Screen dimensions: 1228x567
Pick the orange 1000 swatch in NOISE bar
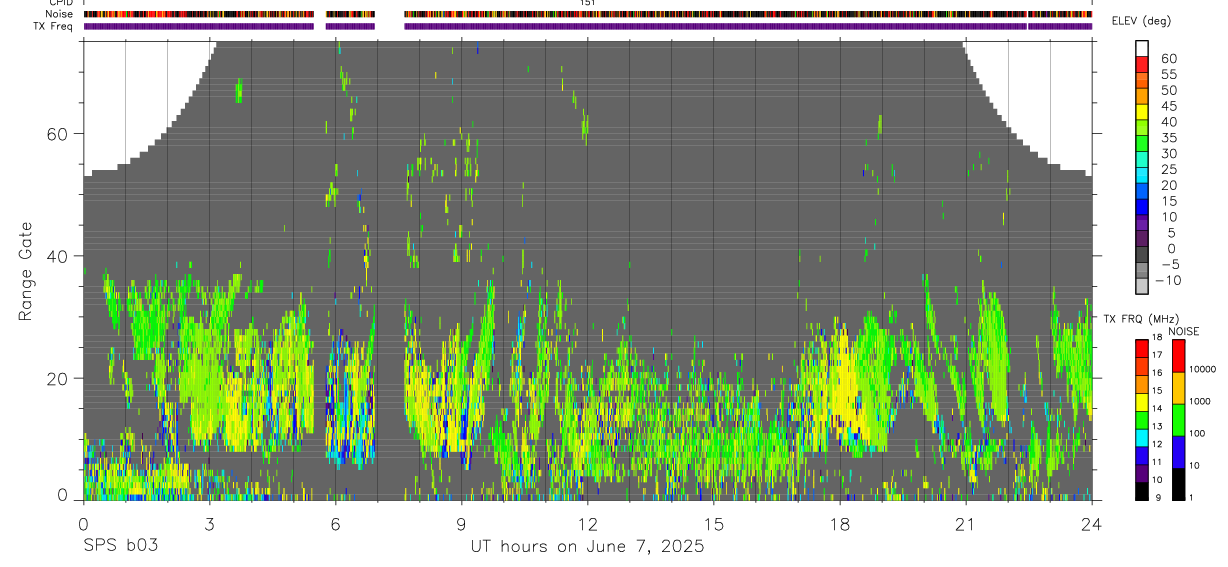click(x=1179, y=388)
